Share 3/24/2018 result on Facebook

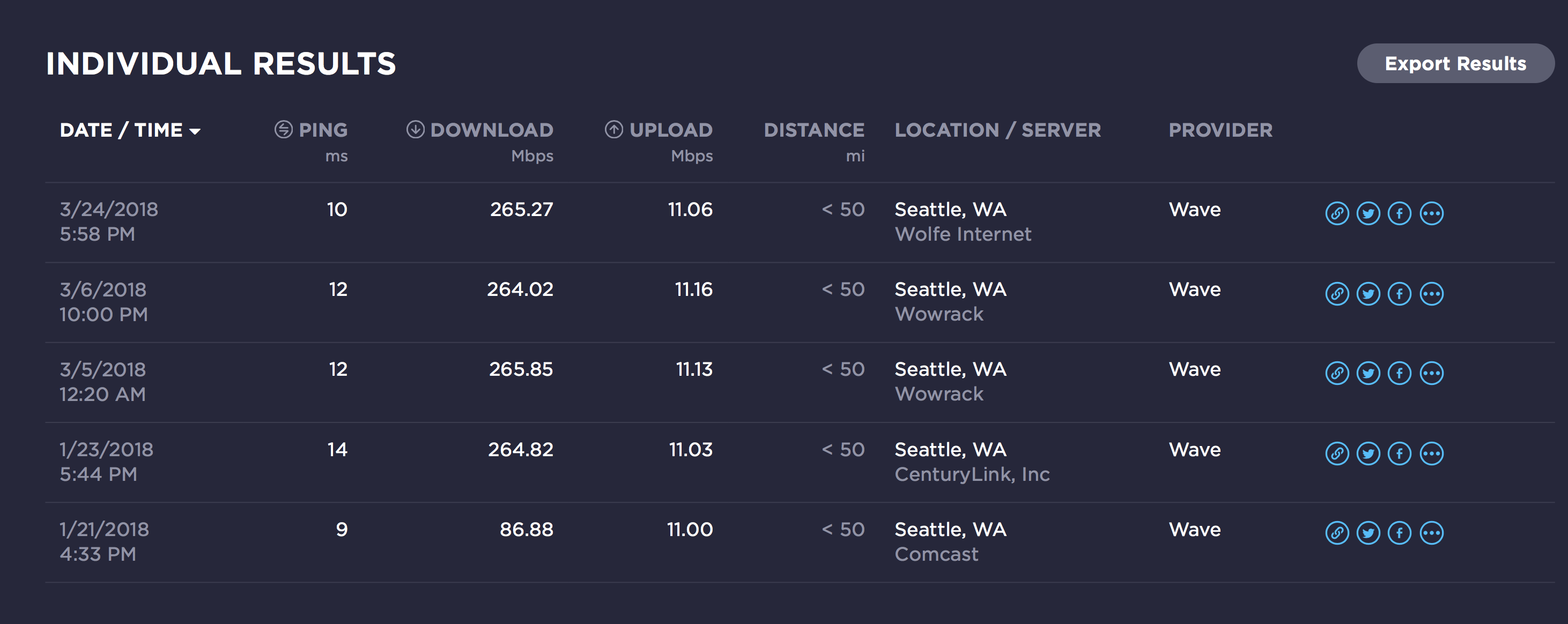[1400, 213]
